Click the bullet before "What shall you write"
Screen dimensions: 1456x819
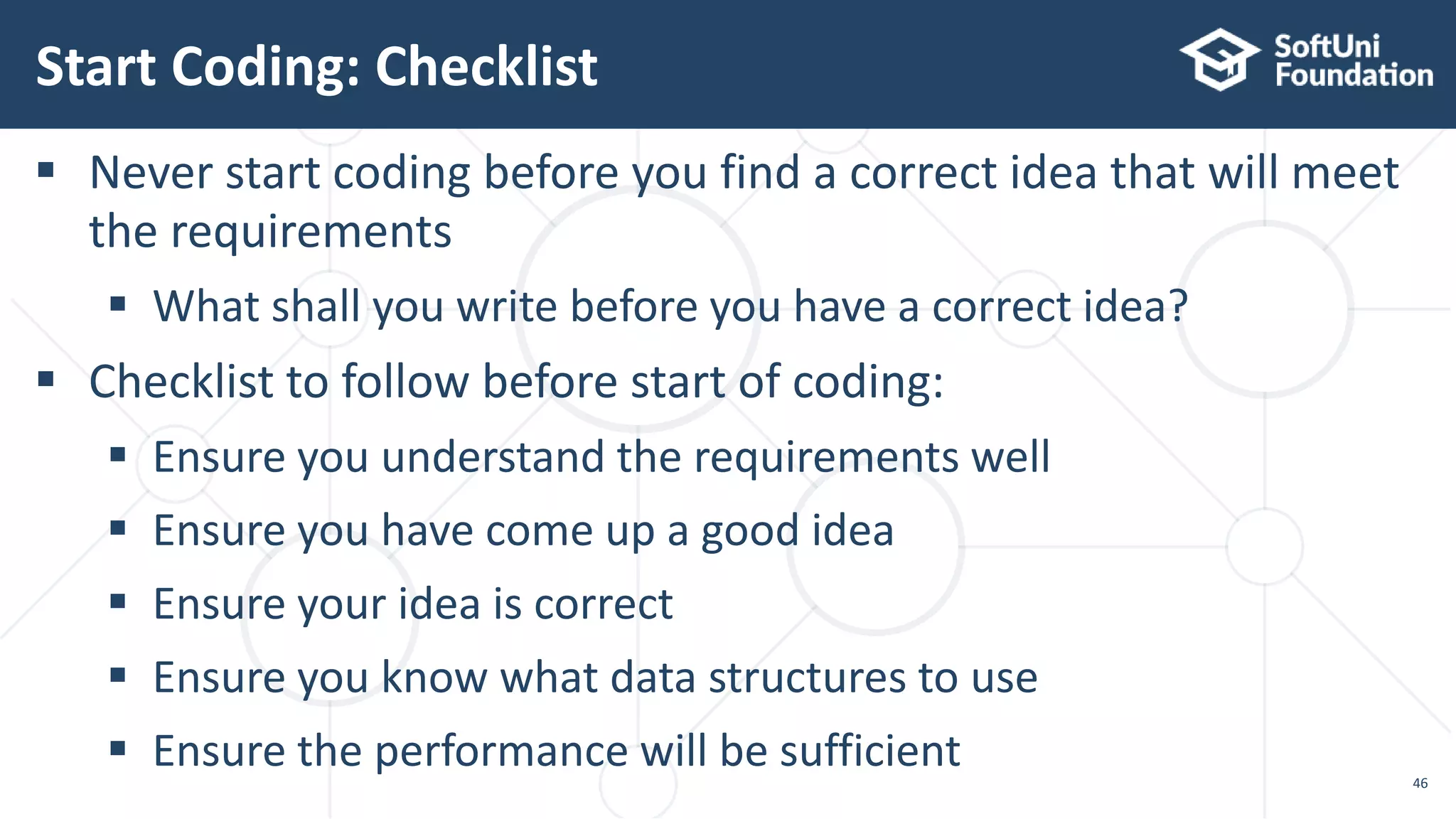(118, 305)
